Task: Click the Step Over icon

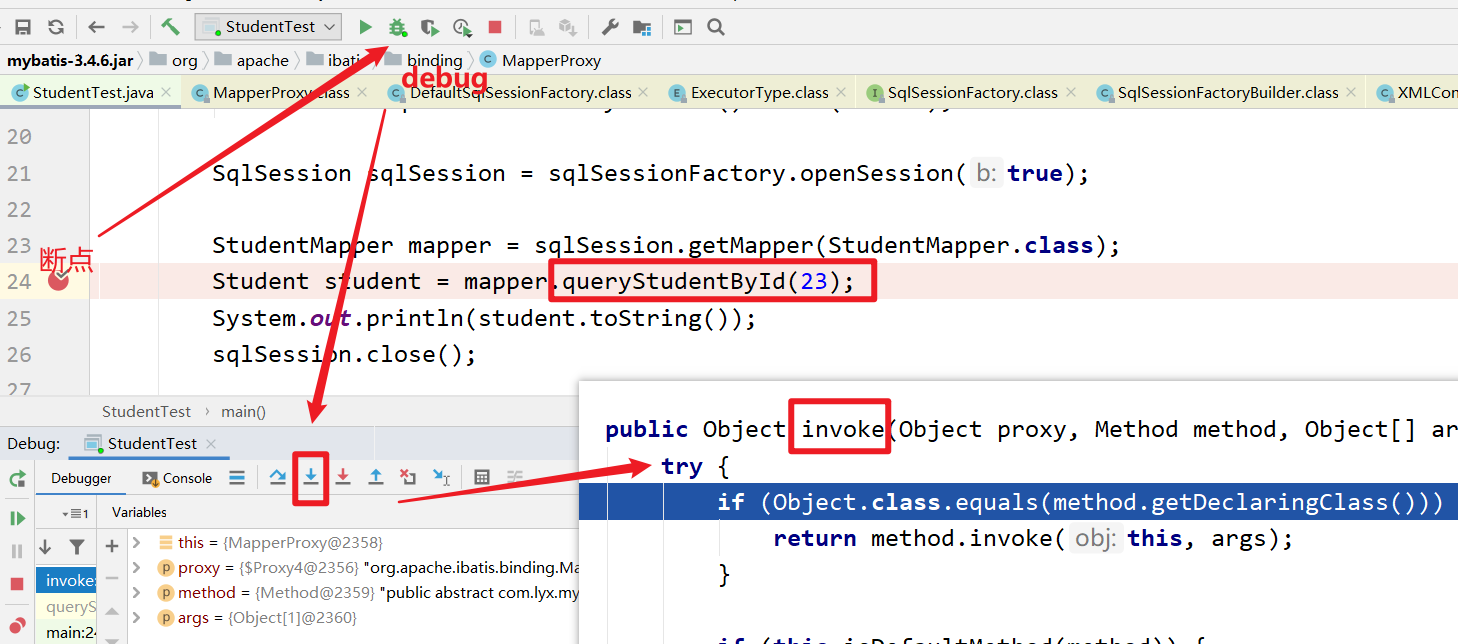Action: click(278, 478)
